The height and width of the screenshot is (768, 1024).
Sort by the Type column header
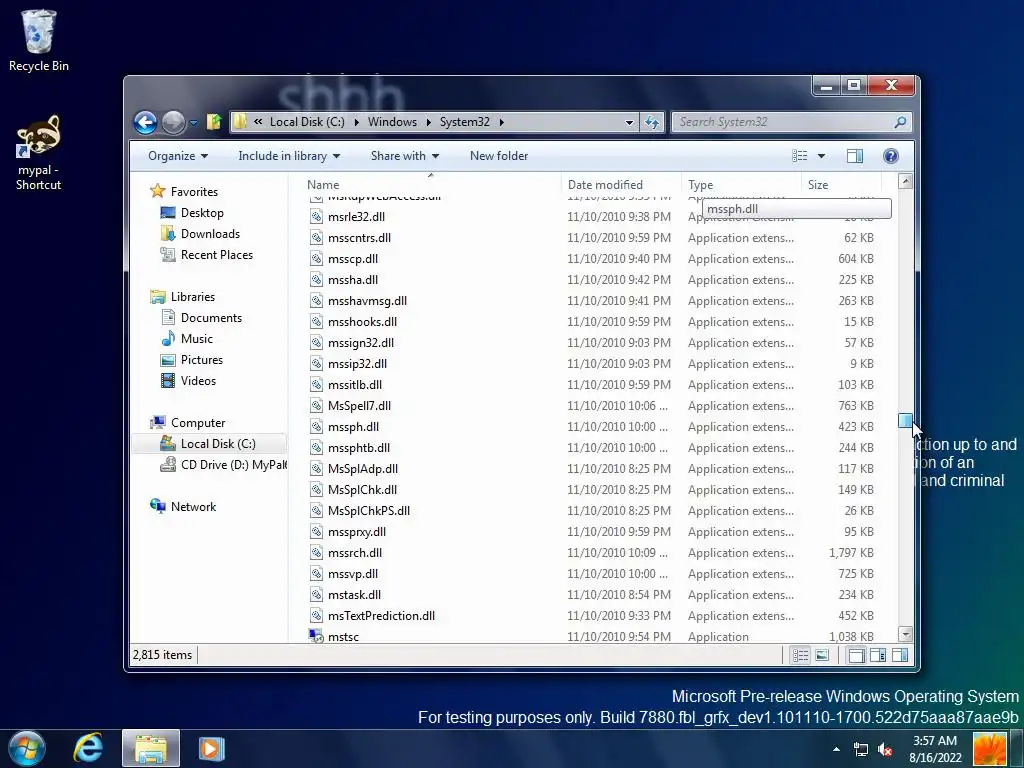741,185
